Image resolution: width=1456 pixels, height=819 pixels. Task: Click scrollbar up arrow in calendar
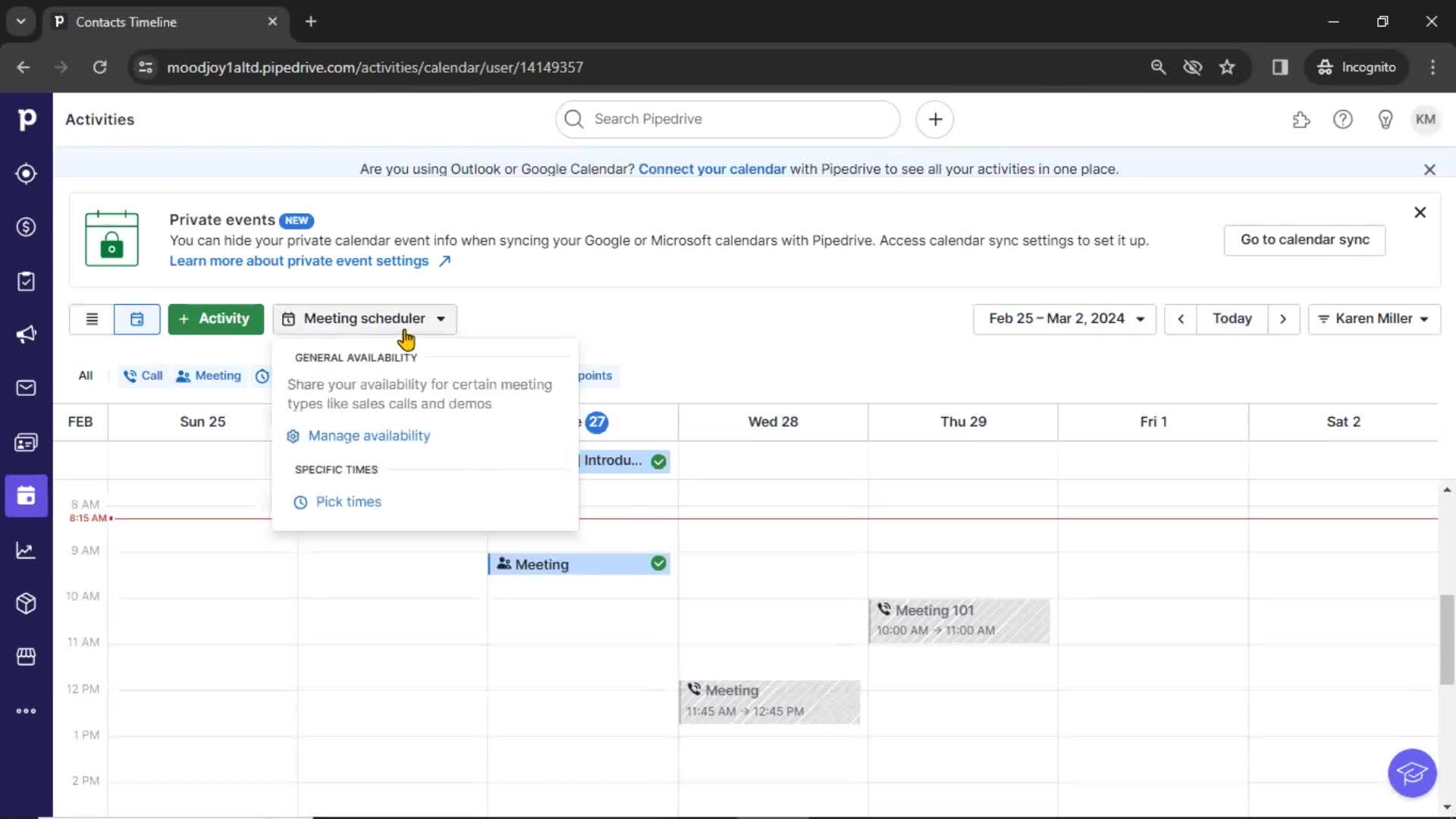click(1447, 490)
